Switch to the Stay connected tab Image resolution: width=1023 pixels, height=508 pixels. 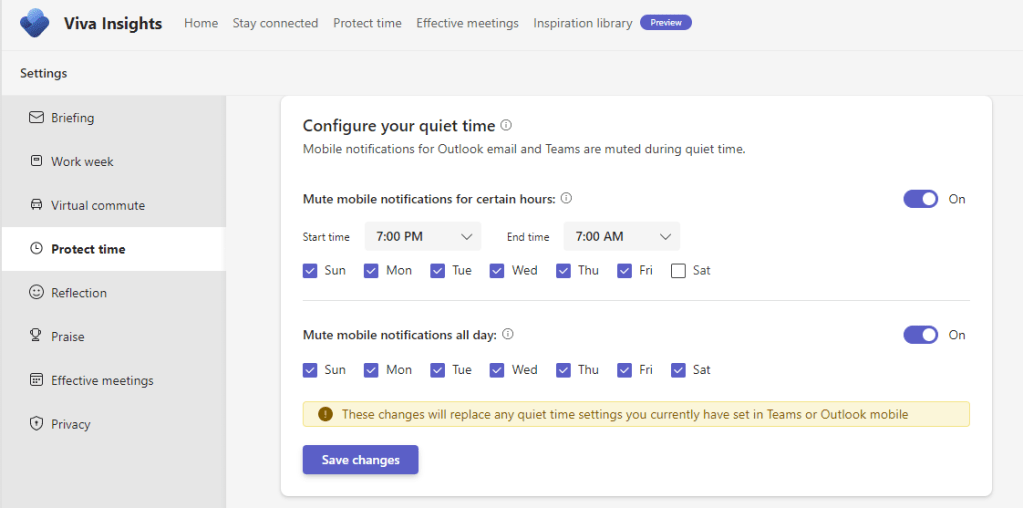coord(275,23)
